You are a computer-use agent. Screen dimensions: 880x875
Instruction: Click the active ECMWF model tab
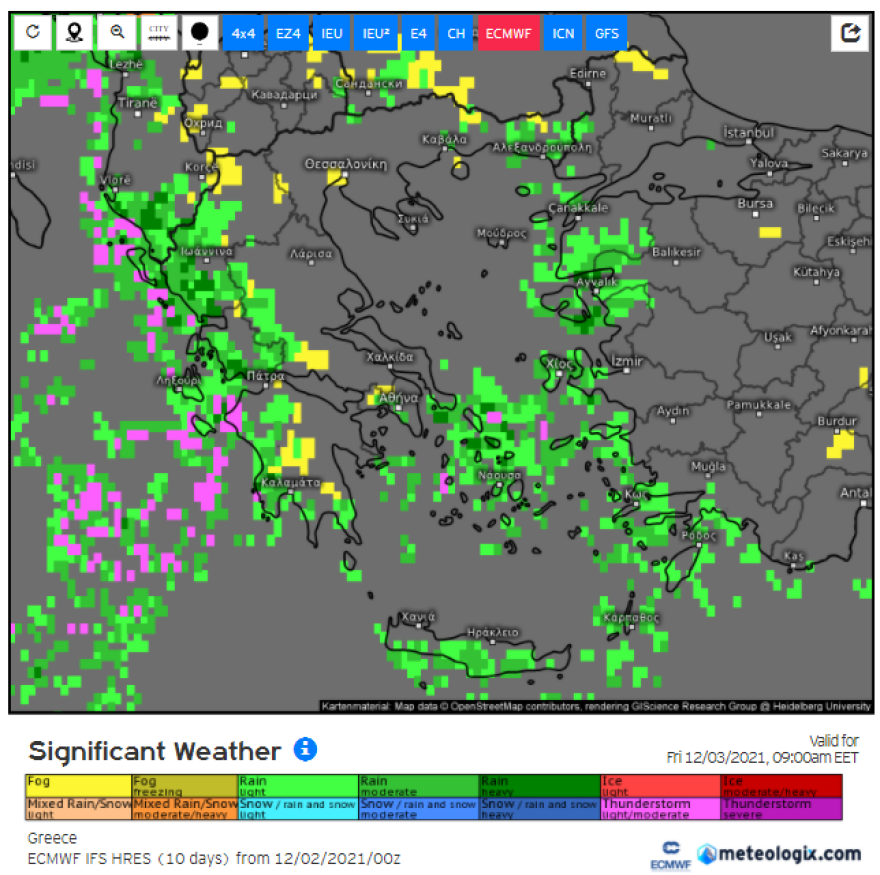click(509, 33)
